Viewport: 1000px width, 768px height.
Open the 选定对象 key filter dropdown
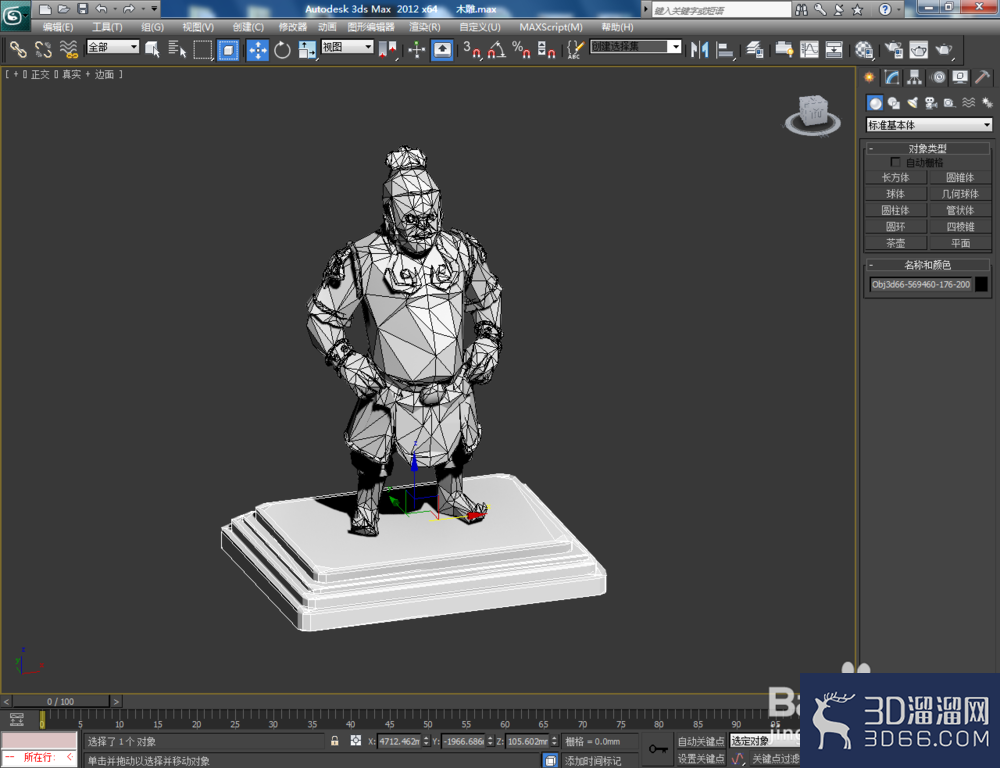pos(764,741)
